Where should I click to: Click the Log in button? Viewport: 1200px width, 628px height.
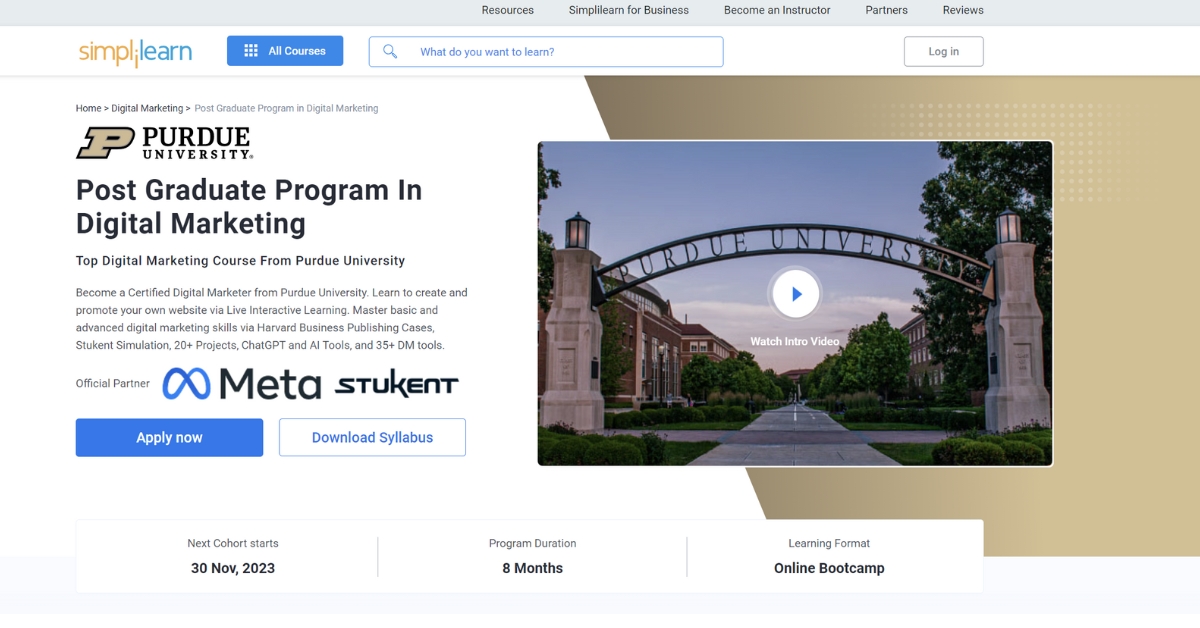click(943, 51)
